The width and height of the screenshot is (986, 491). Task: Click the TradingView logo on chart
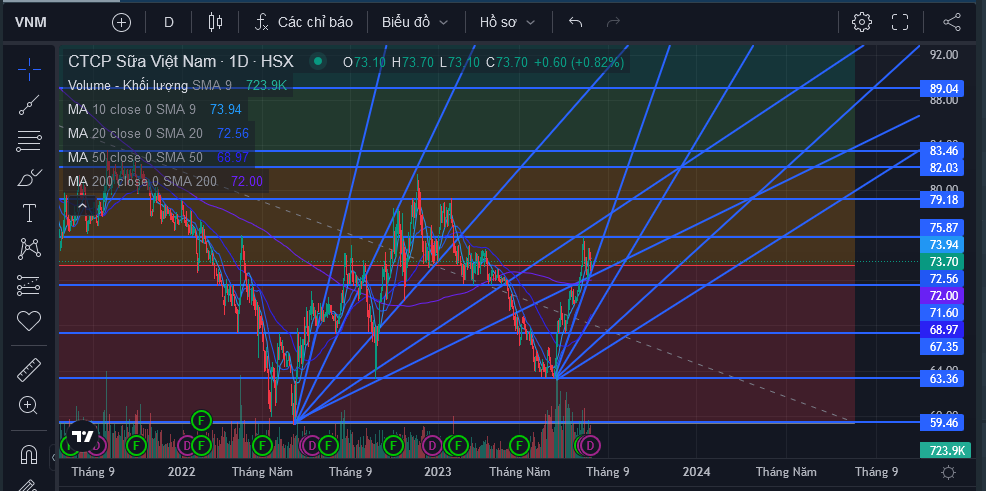(x=82, y=436)
